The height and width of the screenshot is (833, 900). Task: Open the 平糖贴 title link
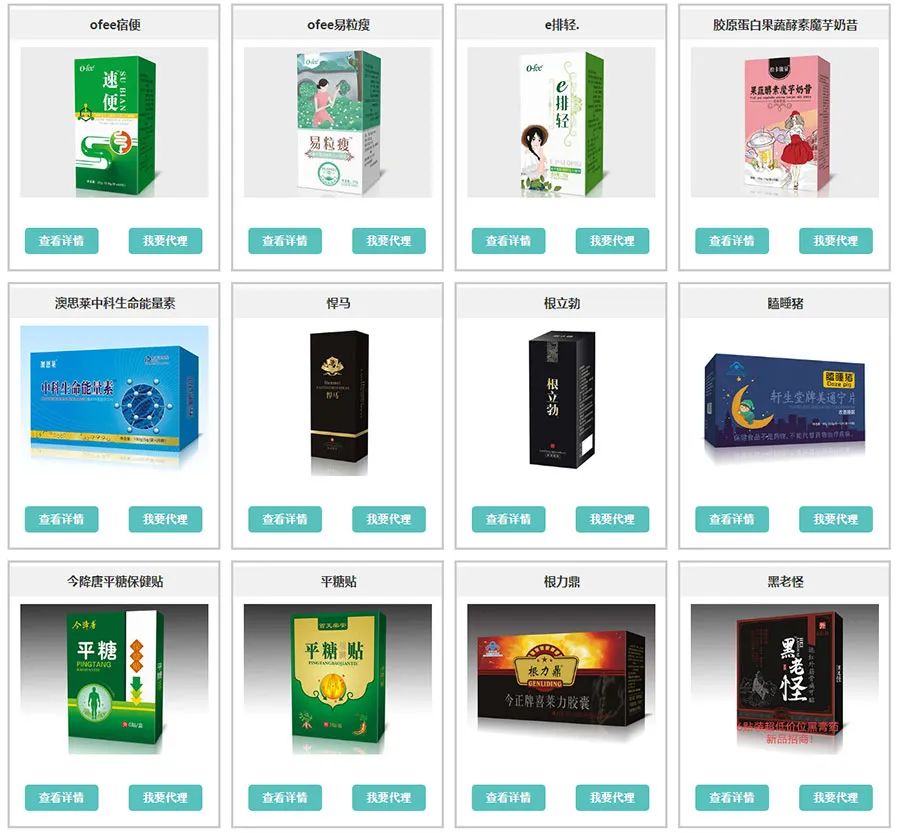pos(338,582)
